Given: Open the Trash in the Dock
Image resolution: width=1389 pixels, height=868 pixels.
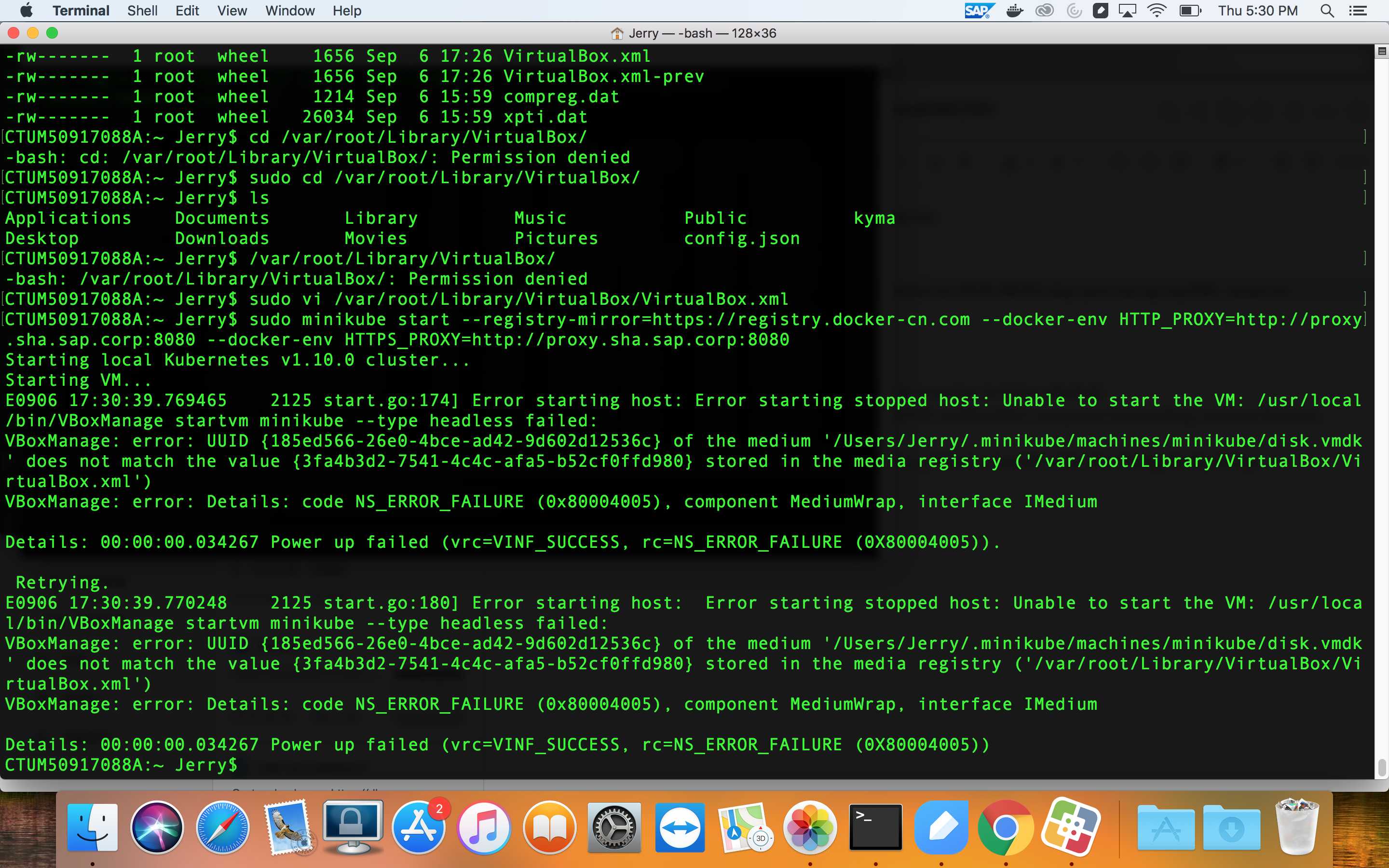Looking at the screenshot, I should click(1296, 827).
